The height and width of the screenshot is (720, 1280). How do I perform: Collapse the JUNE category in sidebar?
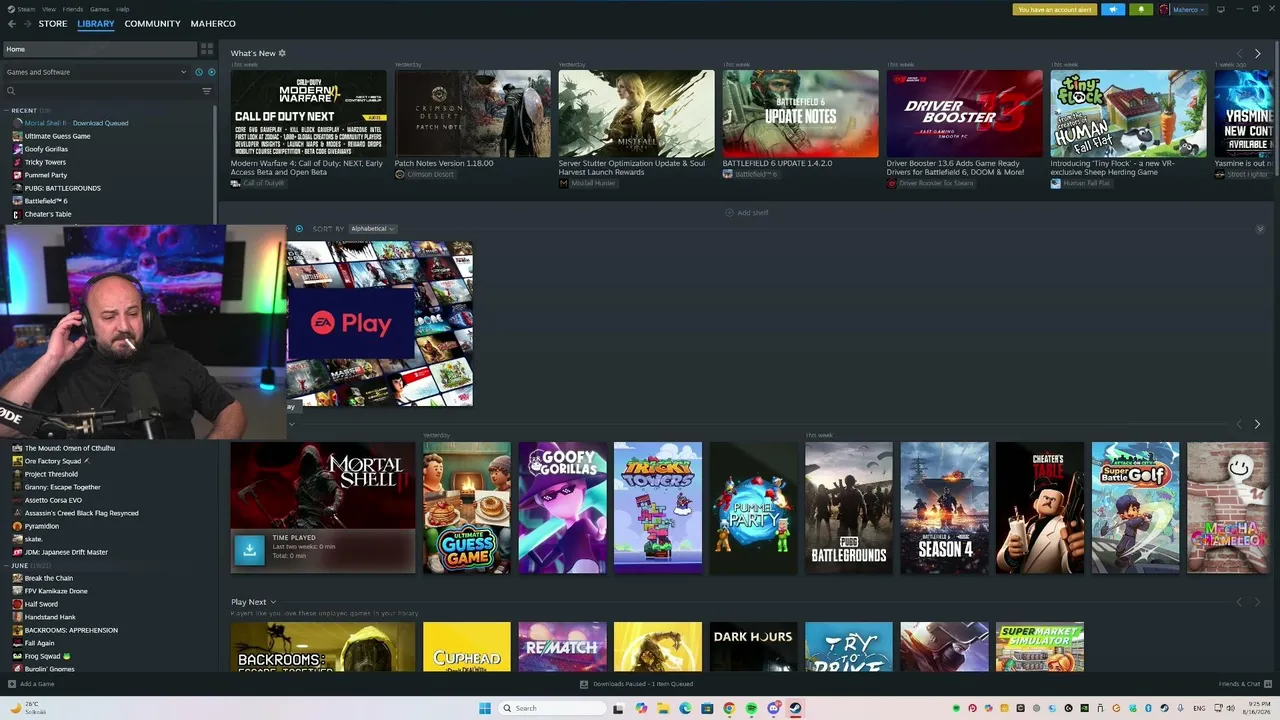click(x=8, y=565)
